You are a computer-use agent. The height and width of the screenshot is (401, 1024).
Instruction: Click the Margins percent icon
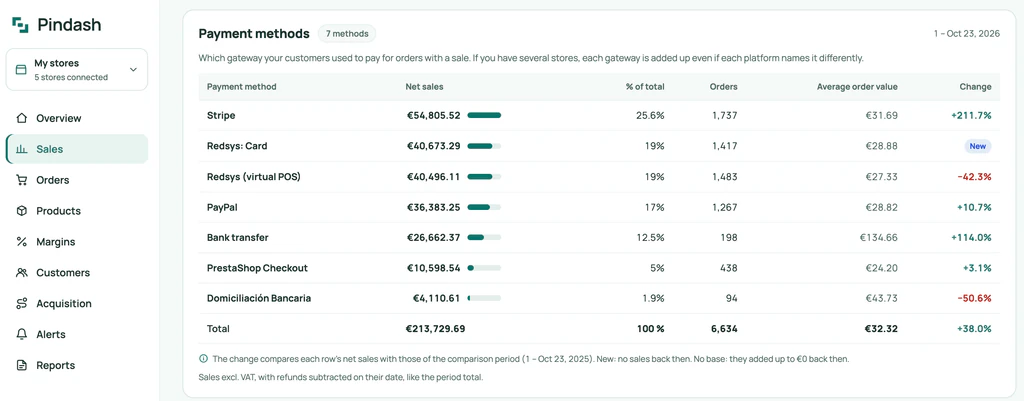tap(22, 242)
